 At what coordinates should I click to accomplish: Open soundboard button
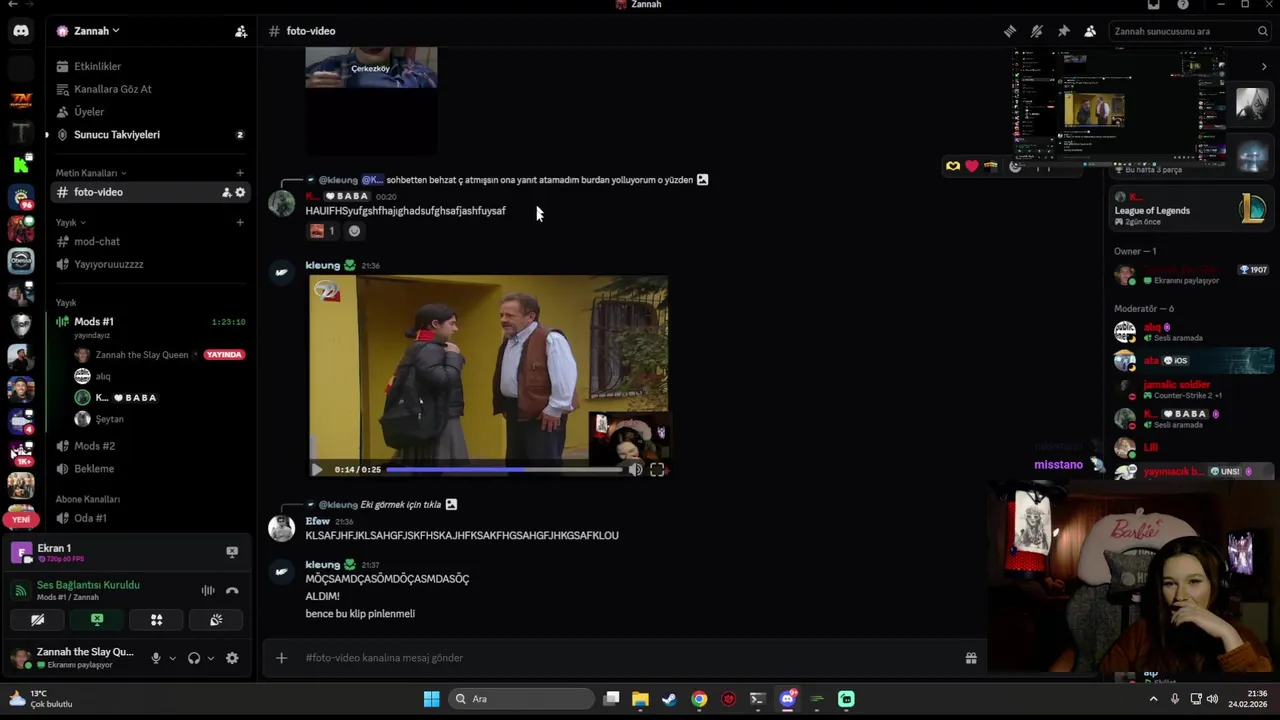216,620
